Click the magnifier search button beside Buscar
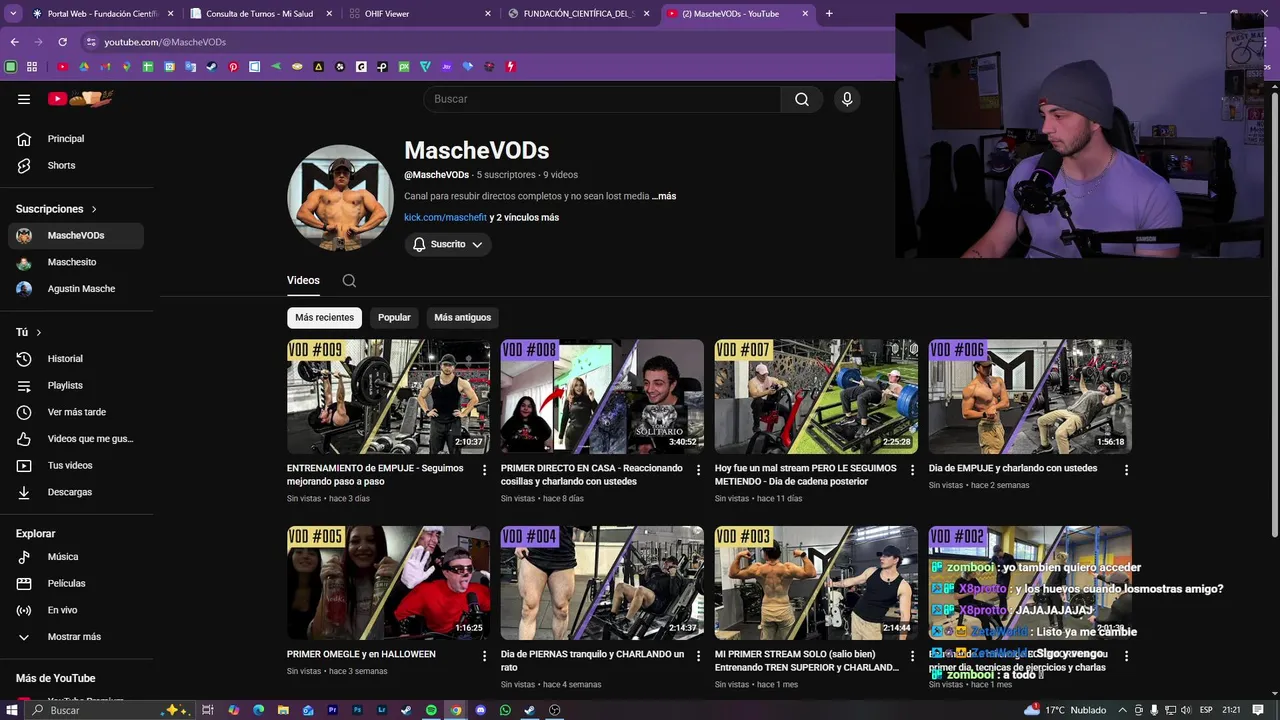 point(802,99)
